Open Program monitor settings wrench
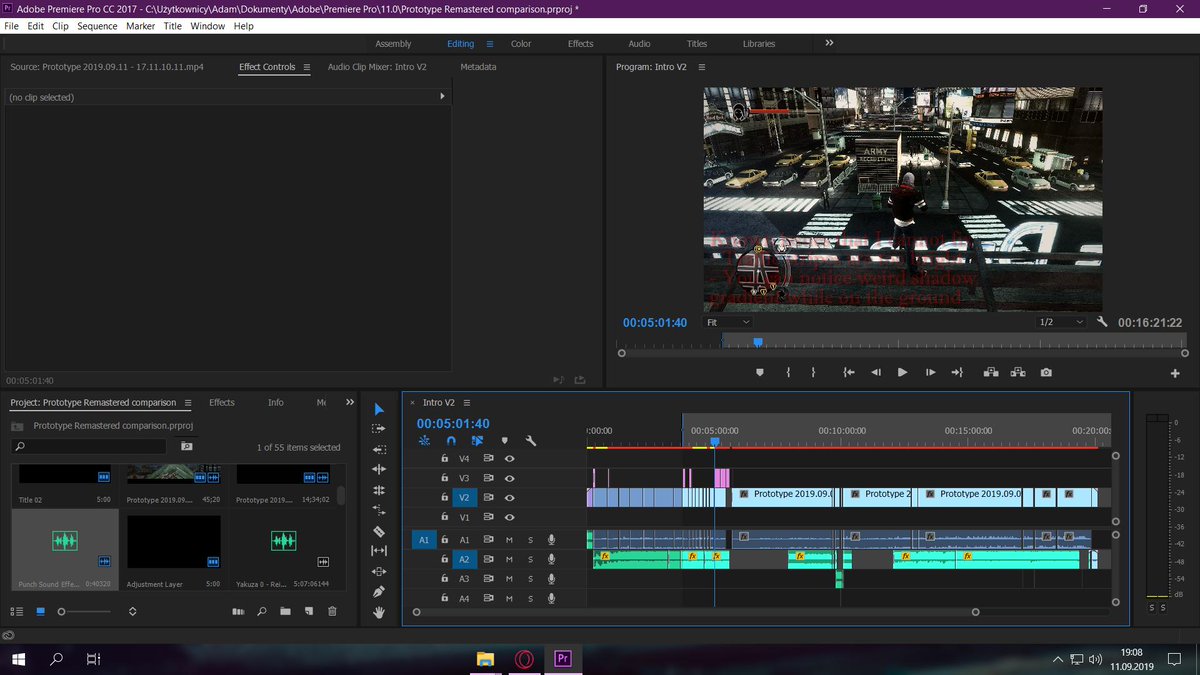The height and width of the screenshot is (675, 1200). click(x=1102, y=322)
